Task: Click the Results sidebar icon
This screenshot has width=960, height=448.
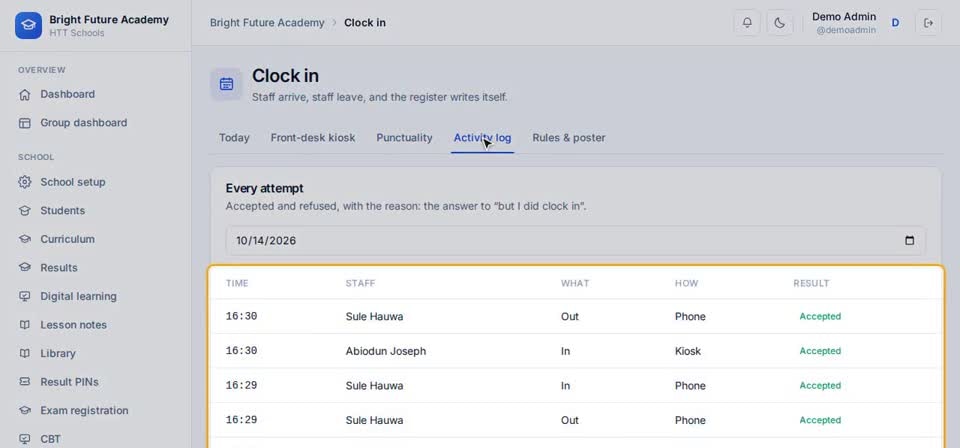Action: point(24,267)
